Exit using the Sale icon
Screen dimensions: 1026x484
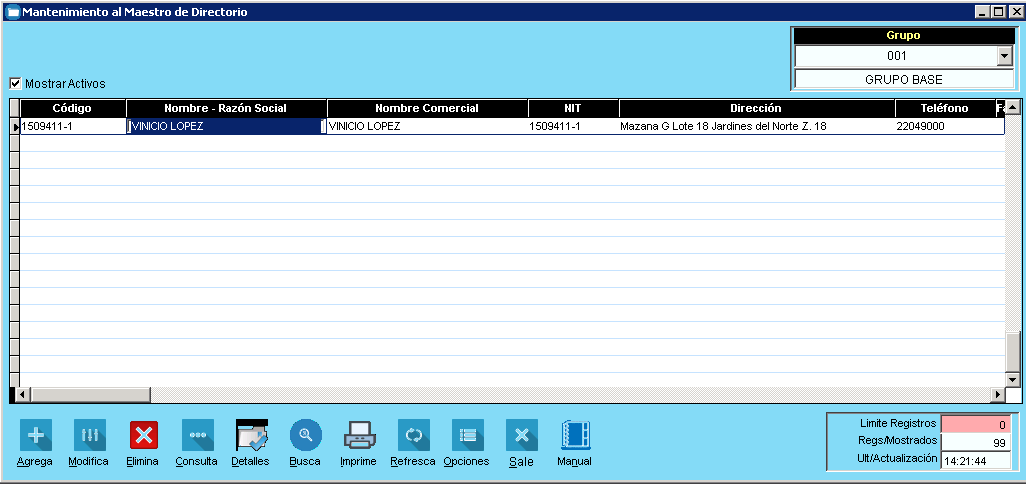(x=521, y=435)
